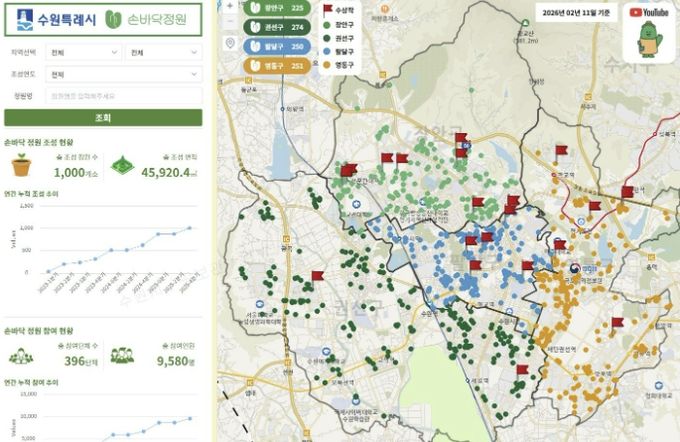Screen dimensions: 680x442
Task: Expand the 조성연도 year dropdown
Action: click(x=123, y=74)
